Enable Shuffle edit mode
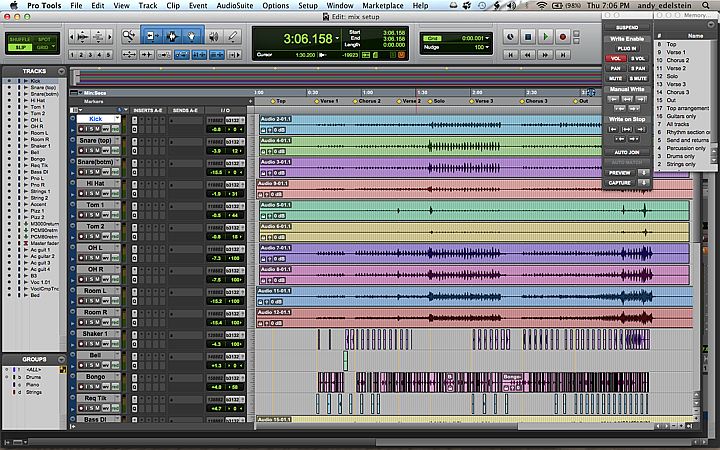The height and width of the screenshot is (450, 720). pos(20,39)
